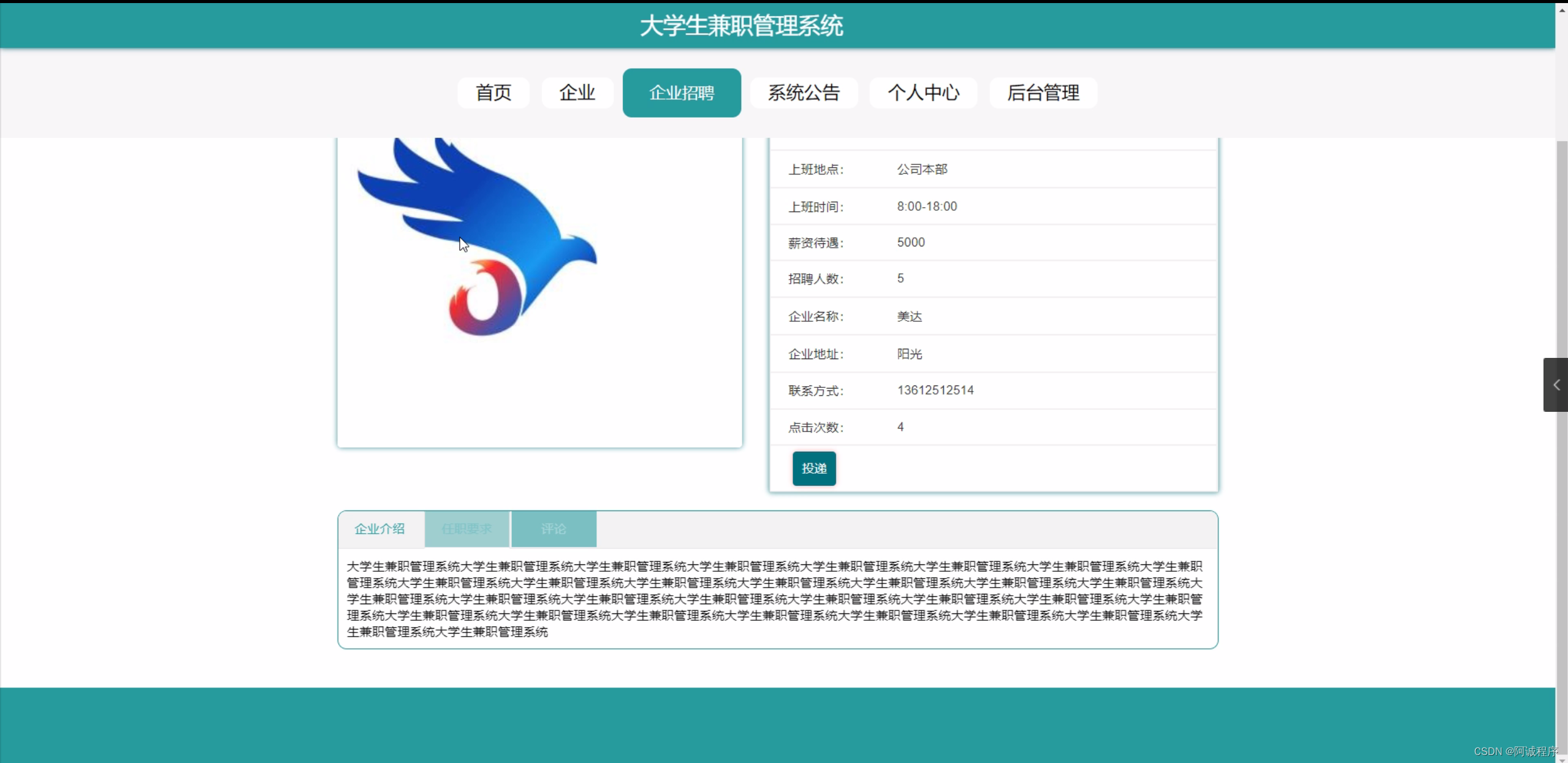Click the 大学生兼职管理系统 header title
This screenshot has width=1568, height=763.
point(741,26)
